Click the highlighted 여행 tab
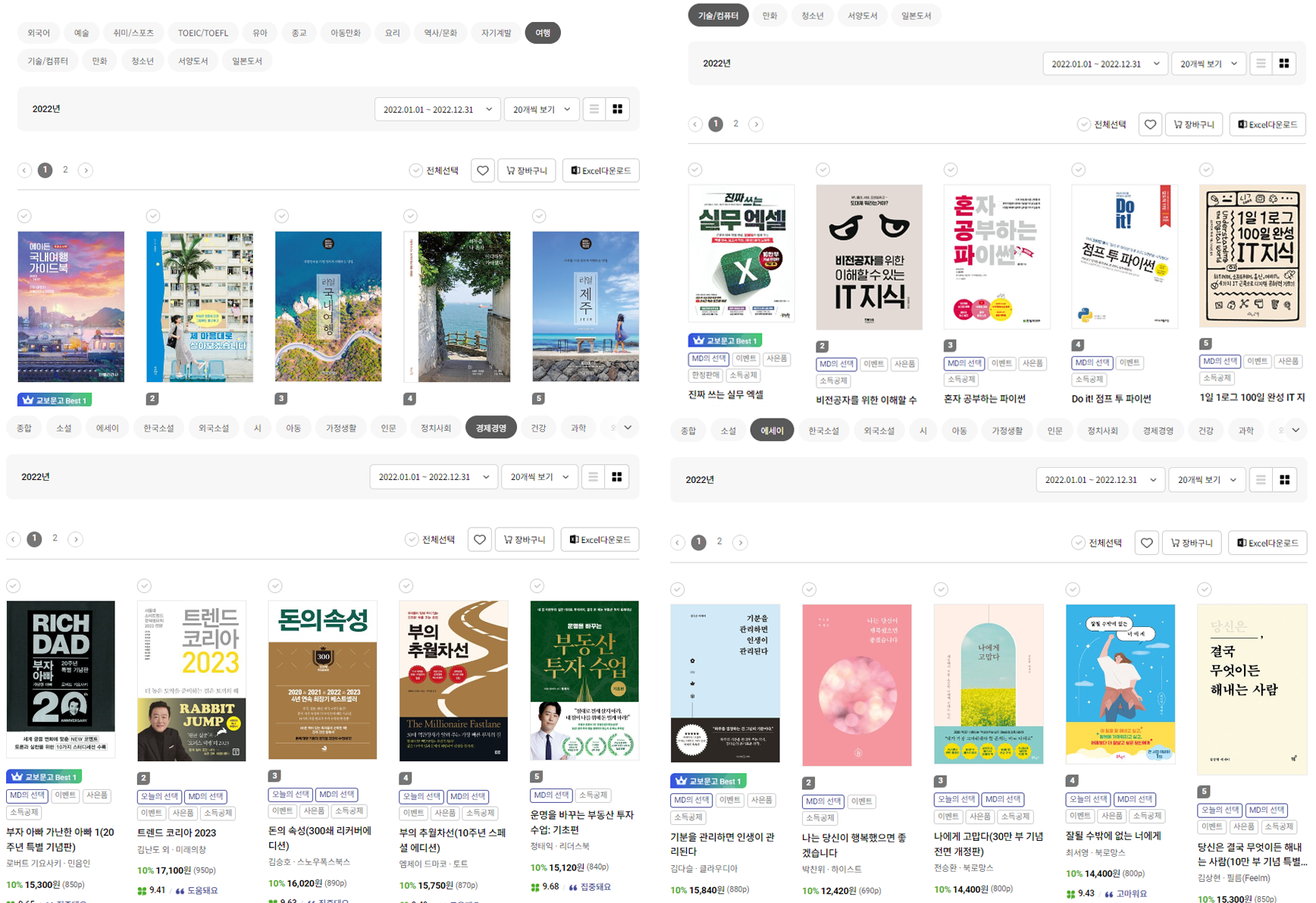The width and height of the screenshot is (1316, 903). pyautogui.click(x=543, y=33)
